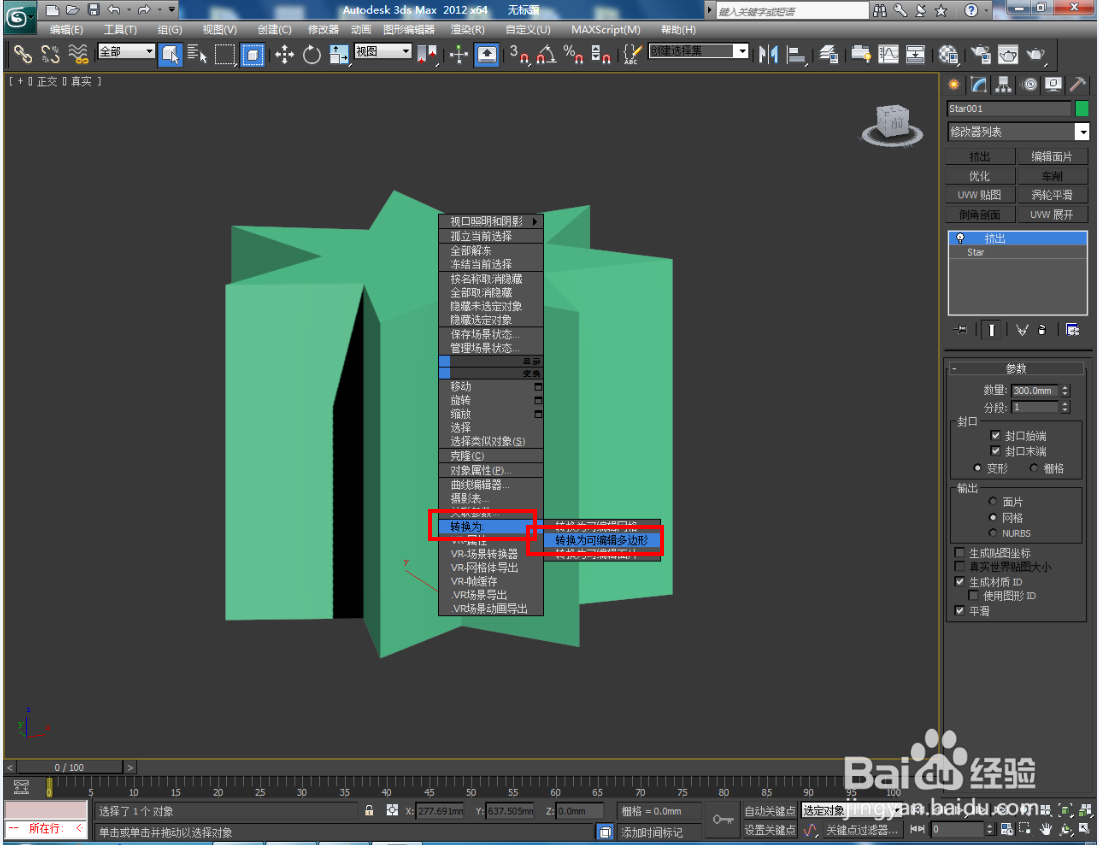The height and width of the screenshot is (845, 1099).
Task: Click the Pin Stack icon
Action: (x=960, y=329)
